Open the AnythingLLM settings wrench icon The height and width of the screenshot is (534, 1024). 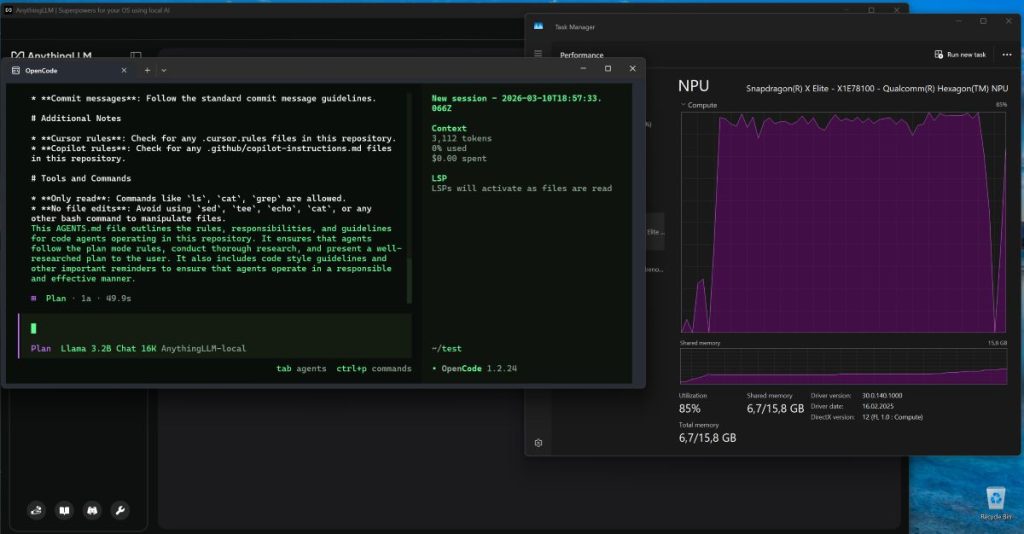(120, 511)
